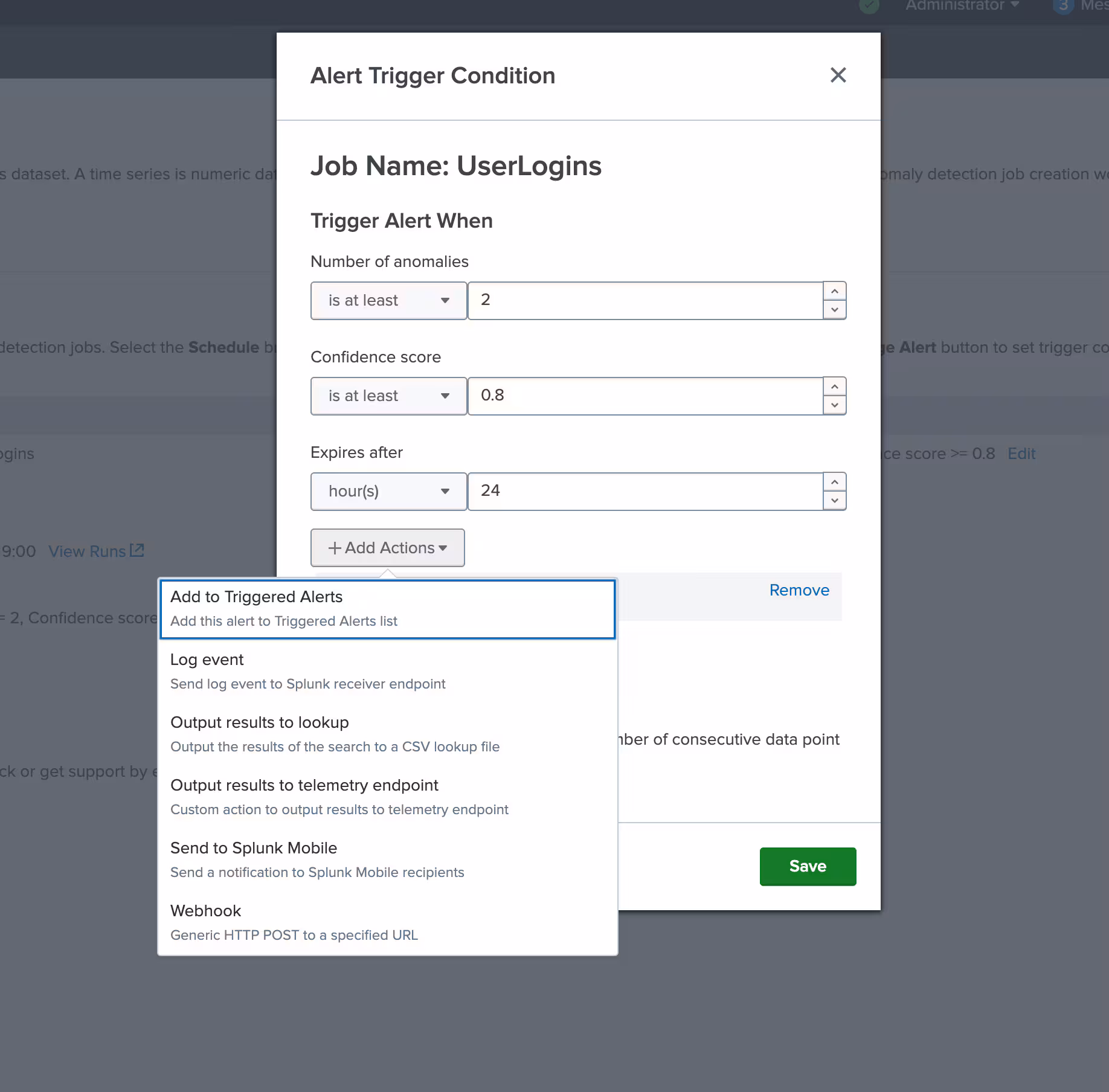Image resolution: width=1109 pixels, height=1092 pixels.
Task: Increase the Expires after value
Action: pos(834,482)
